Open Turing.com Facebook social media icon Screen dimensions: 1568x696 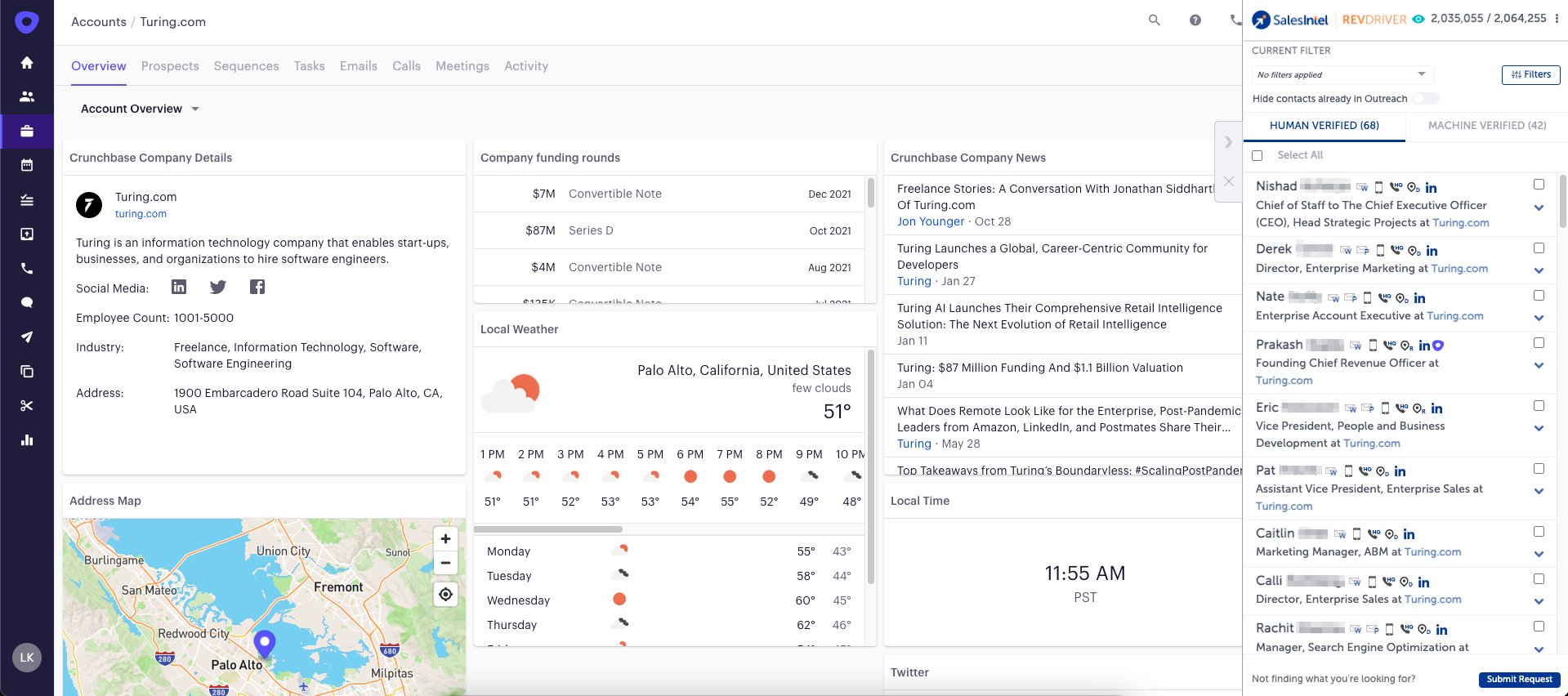click(257, 287)
